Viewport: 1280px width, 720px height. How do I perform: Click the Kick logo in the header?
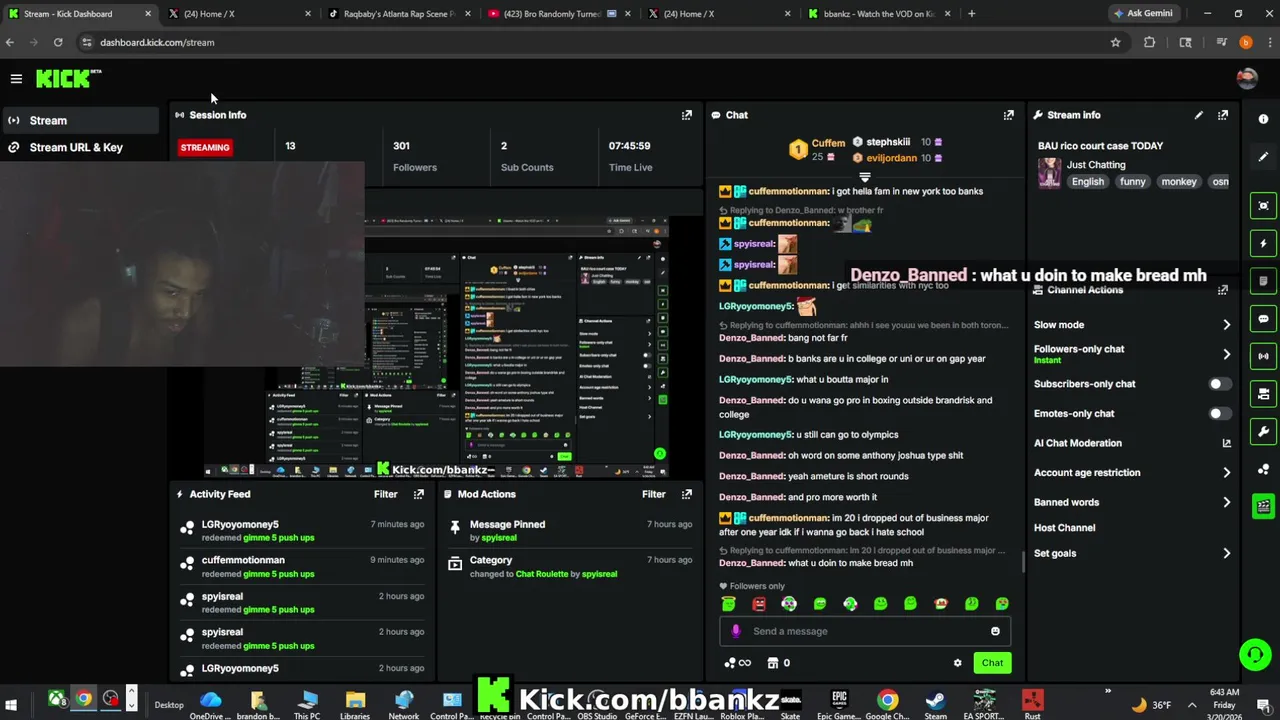pos(68,78)
